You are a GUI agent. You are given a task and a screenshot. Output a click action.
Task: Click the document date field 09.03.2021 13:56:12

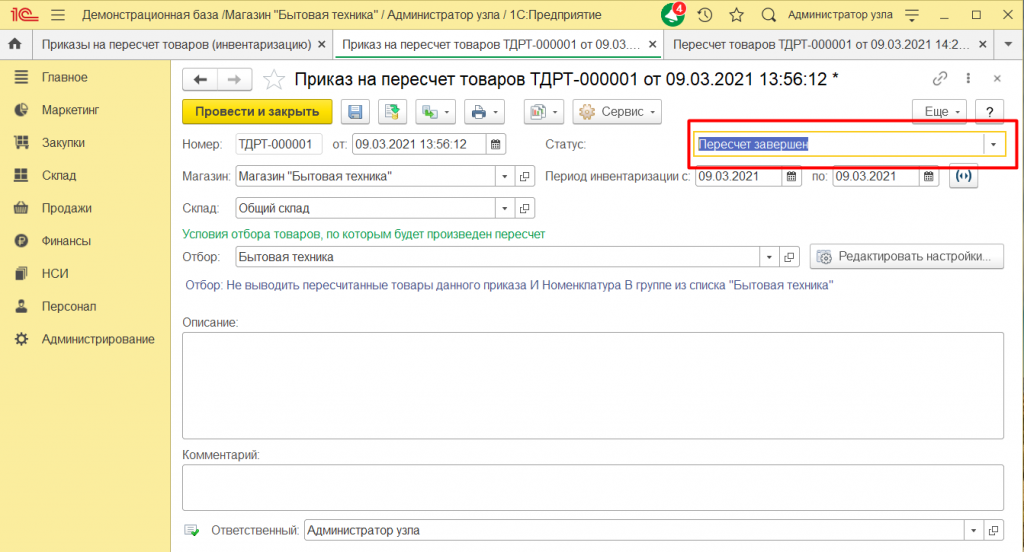click(x=419, y=144)
